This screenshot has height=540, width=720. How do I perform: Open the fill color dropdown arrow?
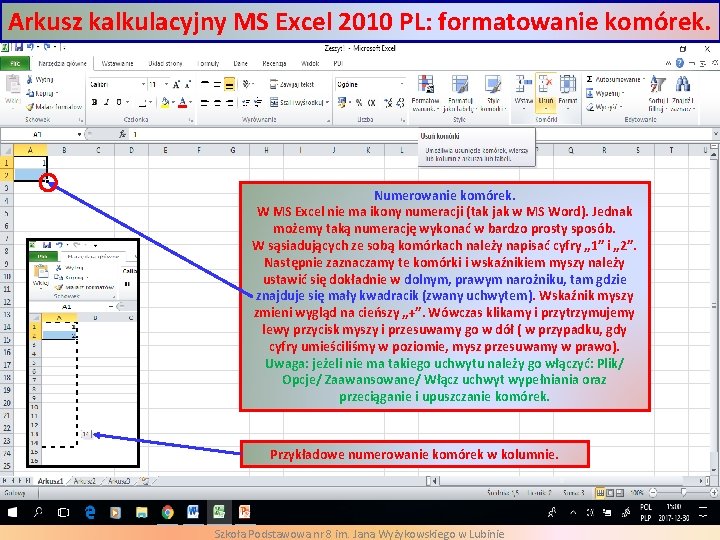[173, 103]
